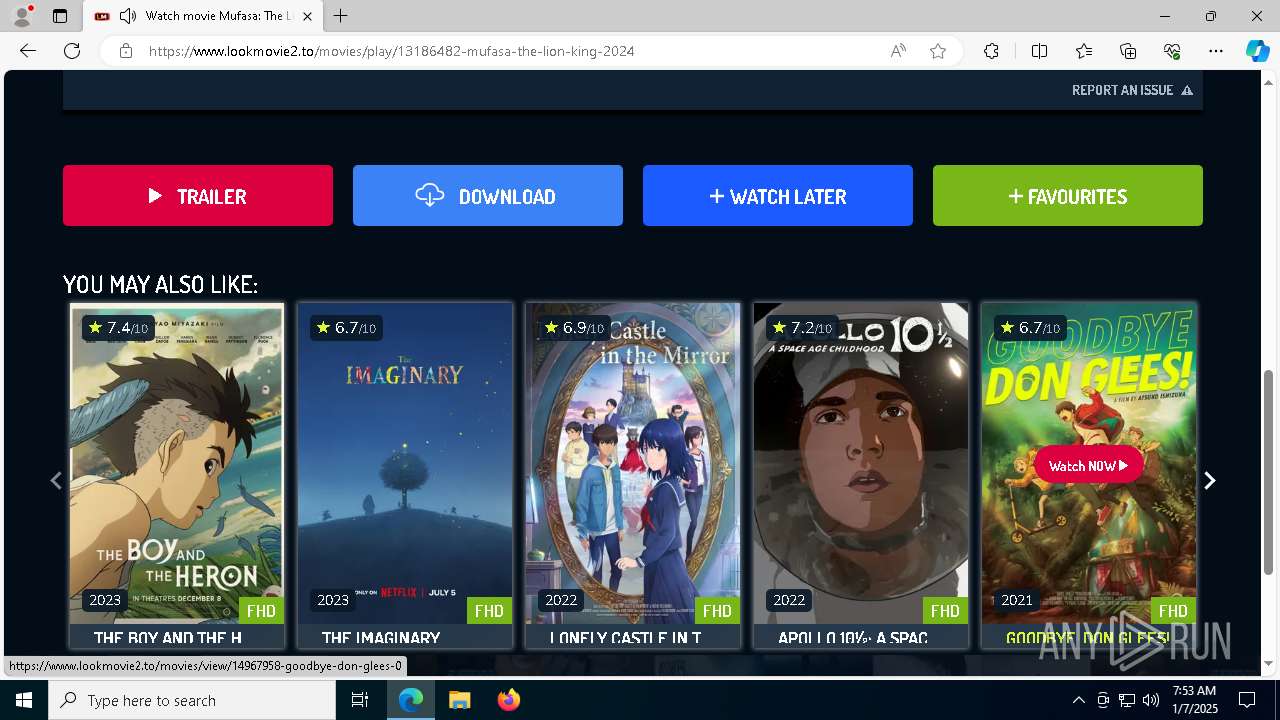Open browser Extensions icon
The height and width of the screenshot is (720, 1280).
[x=991, y=51]
